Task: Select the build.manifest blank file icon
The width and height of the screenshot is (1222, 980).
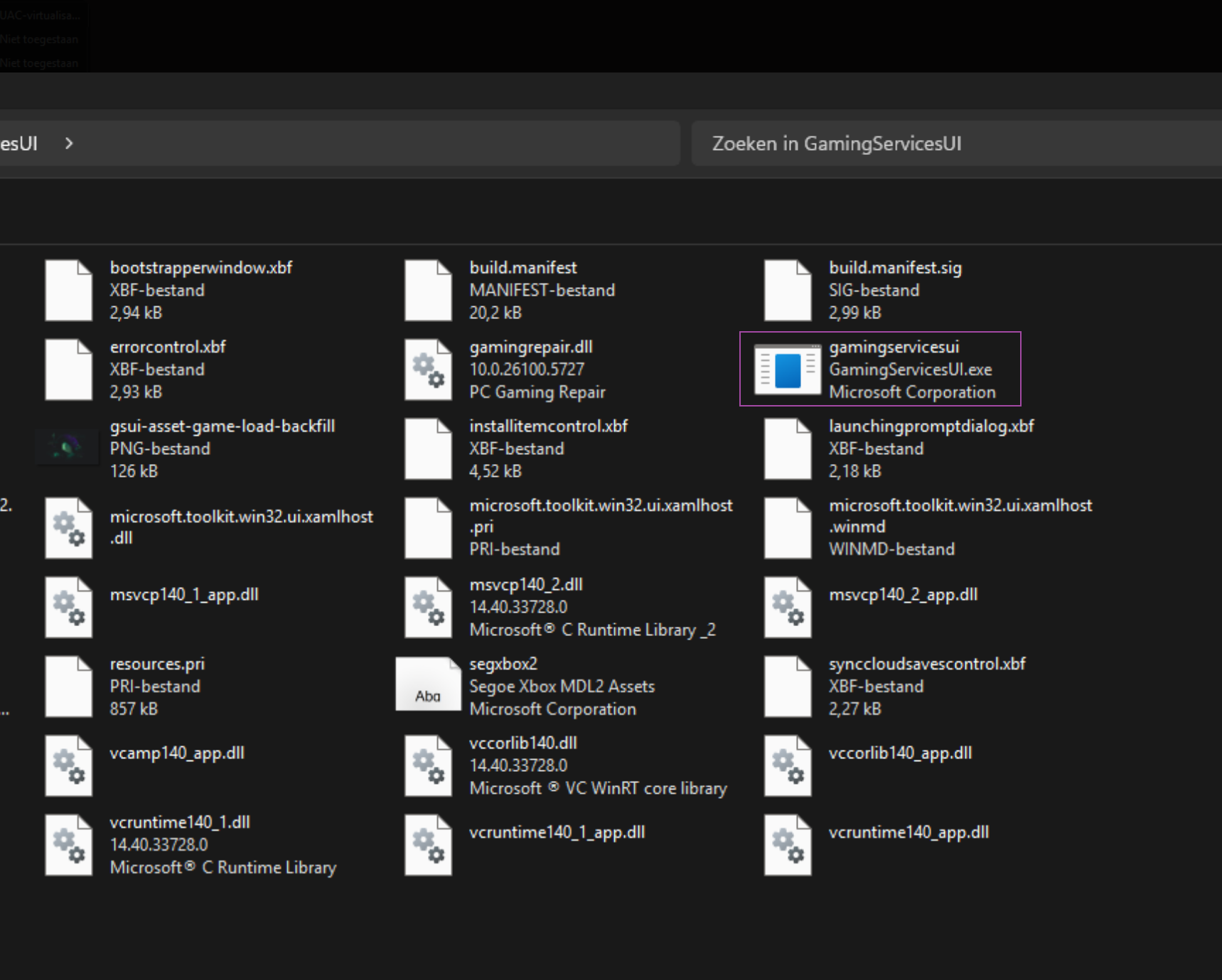Action: [428, 290]
